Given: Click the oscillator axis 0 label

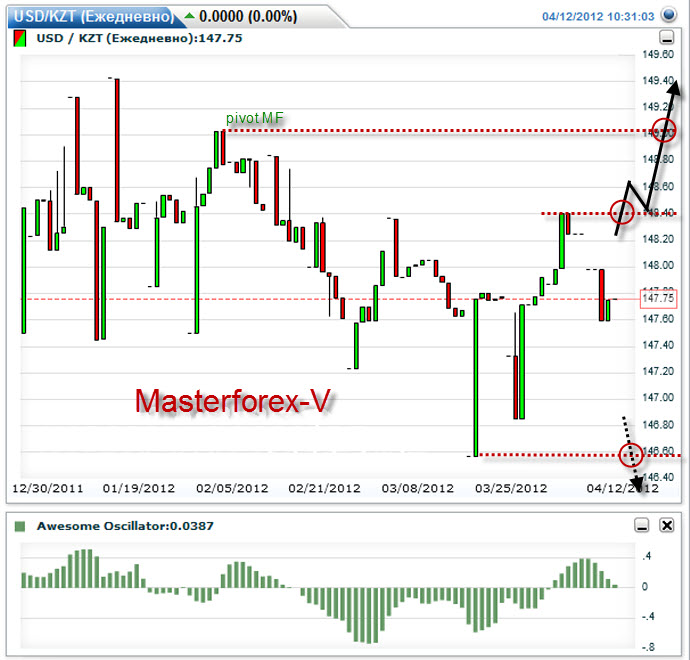Looking at the screenshot, I should pyautogui.click(x=645, y=587).
